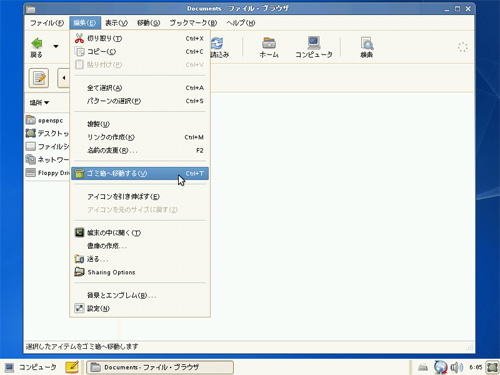Click the icon beside 設定(N)
Viewport: 500px width, 375px height.
(x=79, y=308)
